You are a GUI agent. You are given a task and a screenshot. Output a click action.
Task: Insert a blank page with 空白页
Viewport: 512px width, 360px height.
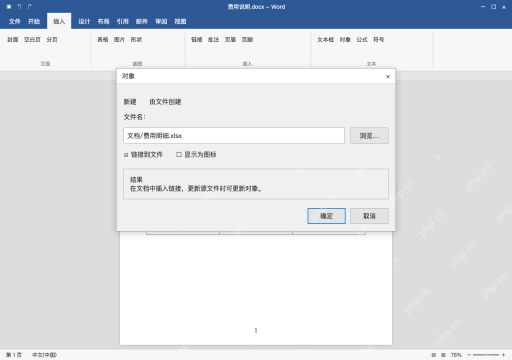32,39
